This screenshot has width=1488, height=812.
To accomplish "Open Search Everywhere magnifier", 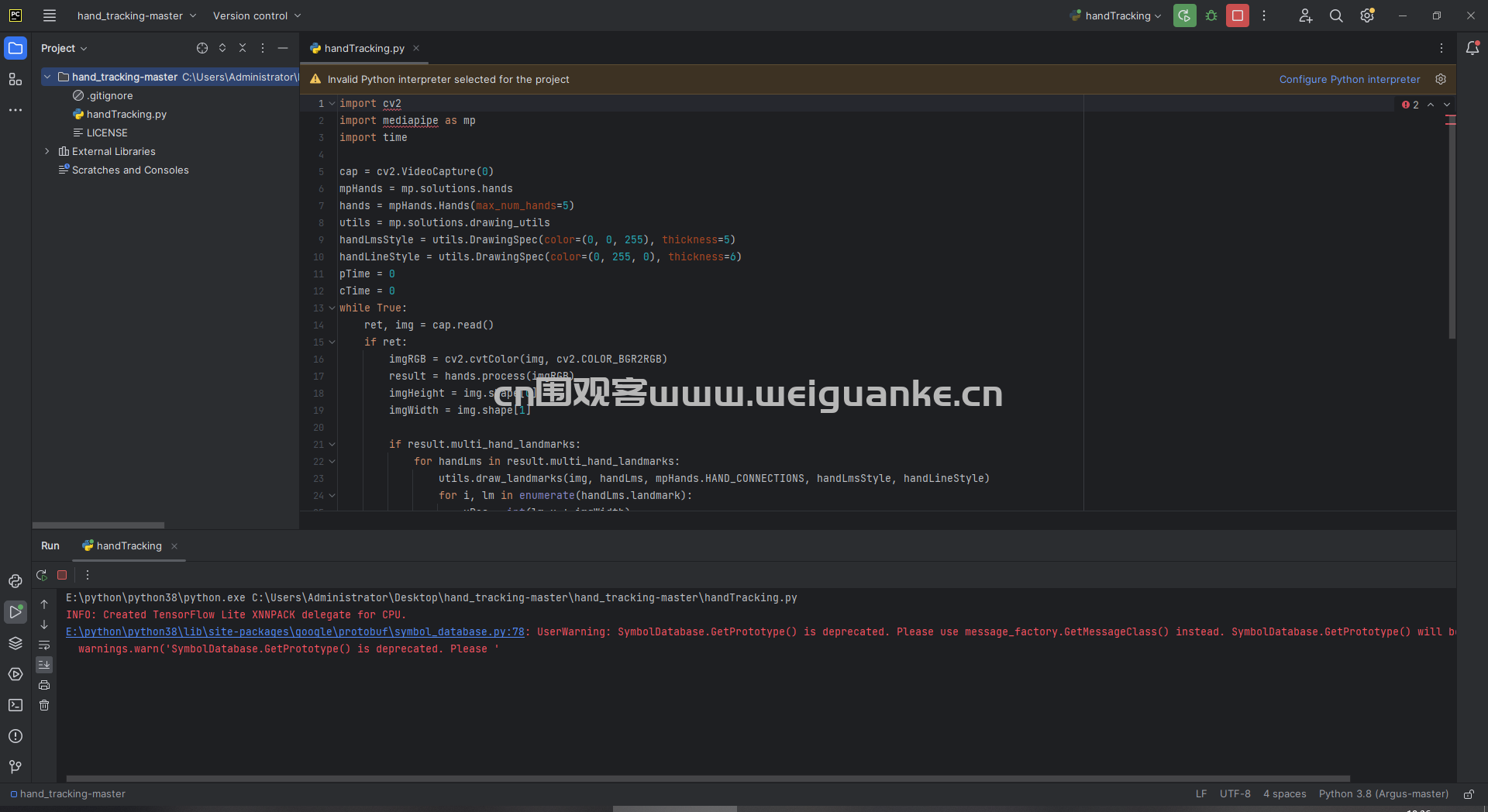I will (1336, 15).
